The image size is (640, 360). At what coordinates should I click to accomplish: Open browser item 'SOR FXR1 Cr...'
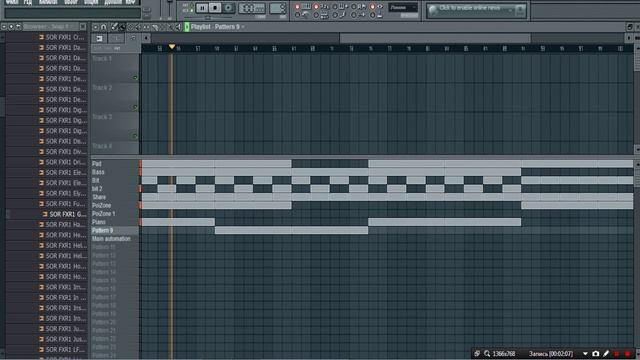(x=63, y=37)
